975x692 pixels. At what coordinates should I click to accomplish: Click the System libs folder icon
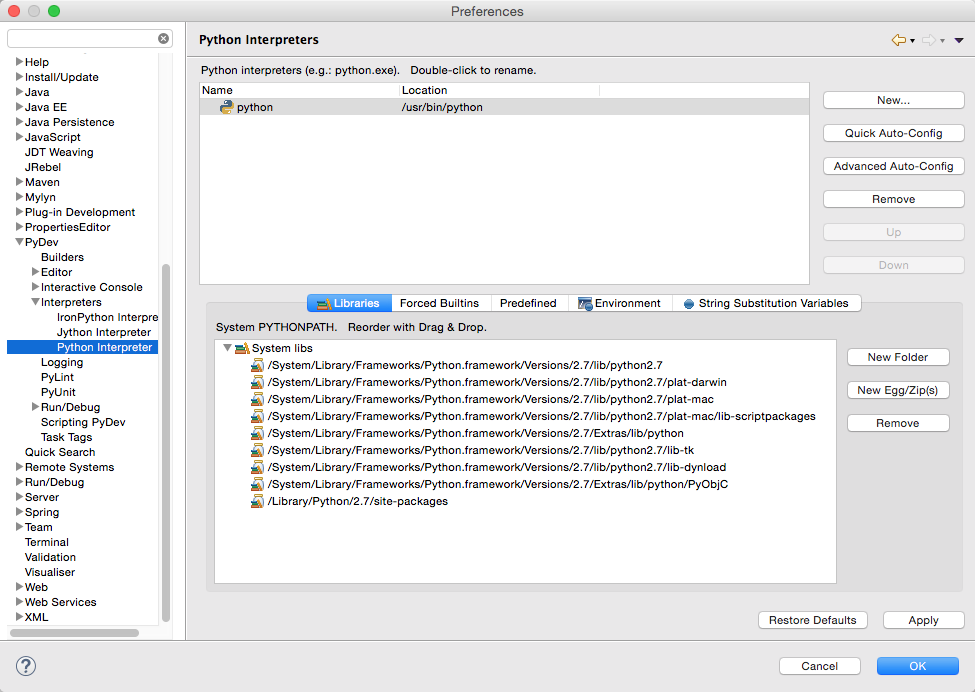pyautogui.click(x=242, y=348)
